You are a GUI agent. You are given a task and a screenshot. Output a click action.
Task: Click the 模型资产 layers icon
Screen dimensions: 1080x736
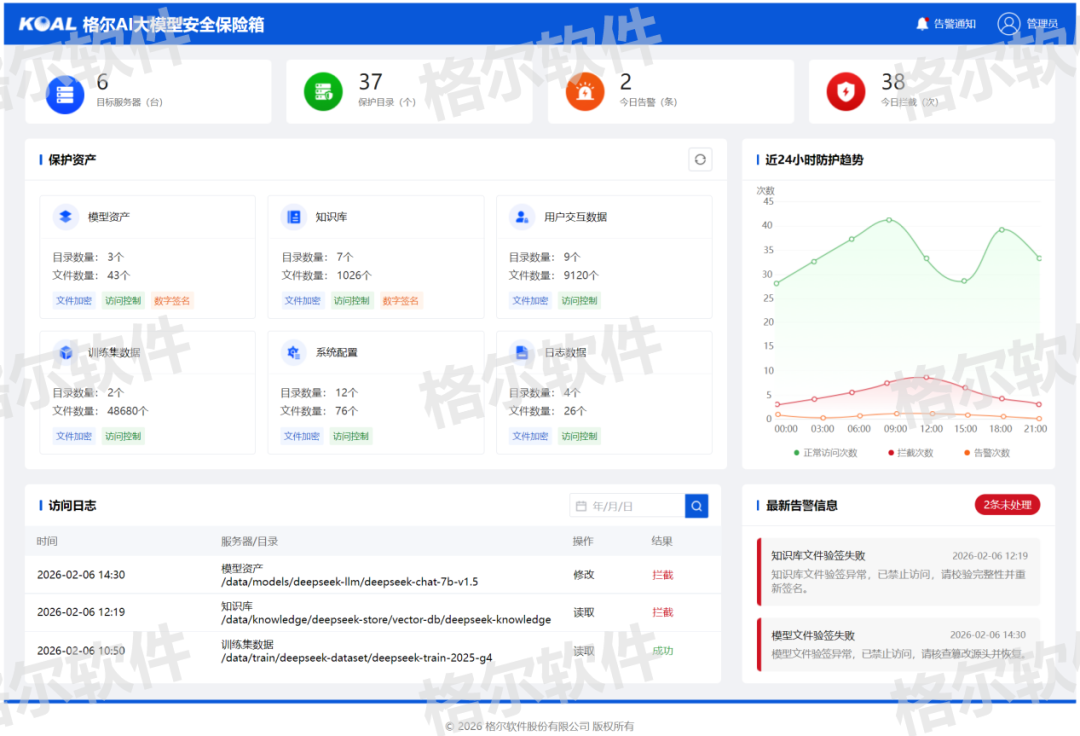tap(66, 216)
